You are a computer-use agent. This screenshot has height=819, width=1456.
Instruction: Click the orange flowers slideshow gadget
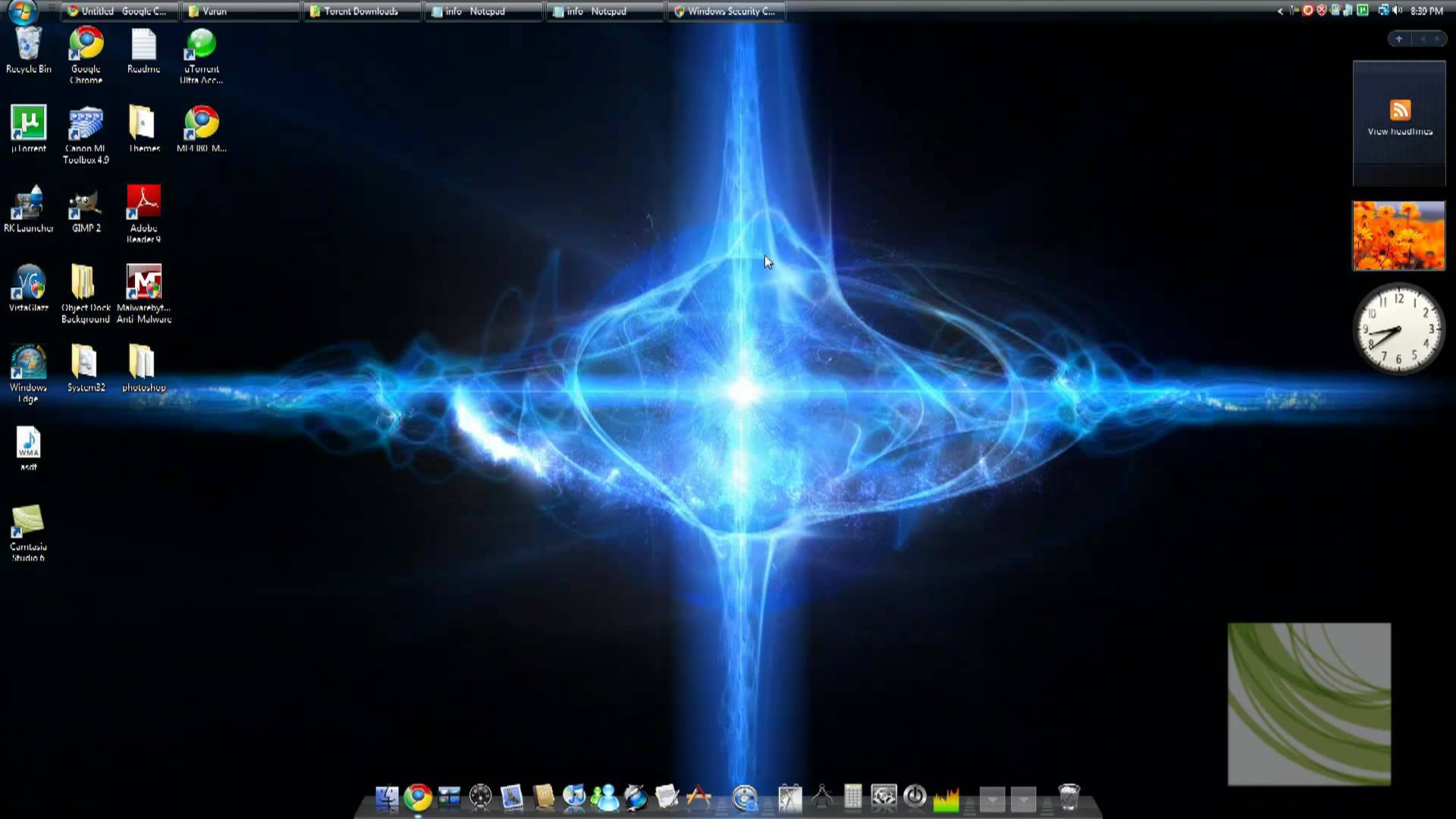coord(1399,235)
